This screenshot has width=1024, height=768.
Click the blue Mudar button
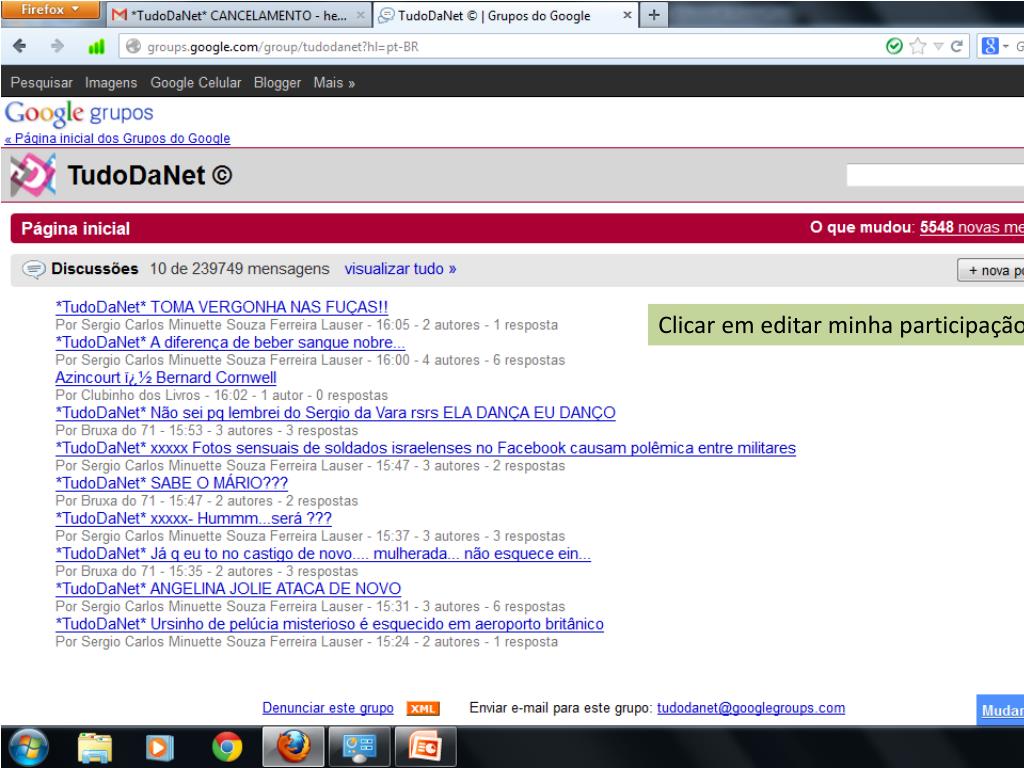1000,711
